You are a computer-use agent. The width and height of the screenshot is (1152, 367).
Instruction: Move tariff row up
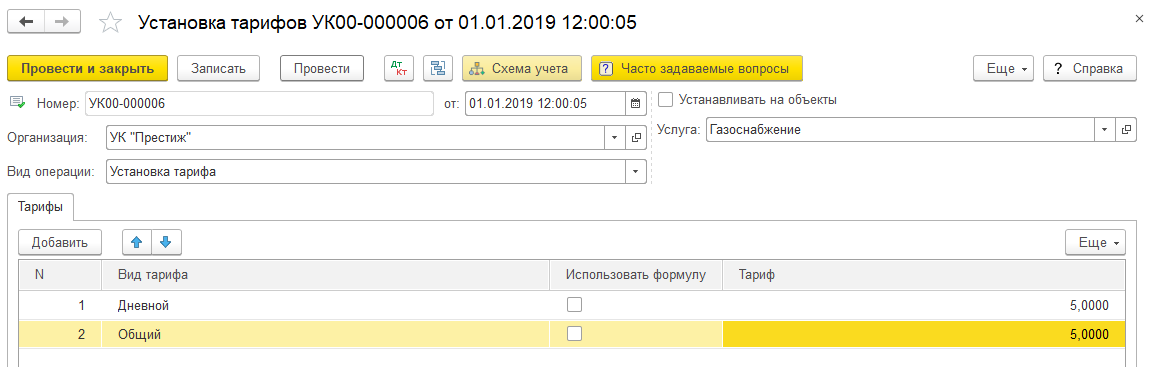pyautogui.click(x=136, y=242)
